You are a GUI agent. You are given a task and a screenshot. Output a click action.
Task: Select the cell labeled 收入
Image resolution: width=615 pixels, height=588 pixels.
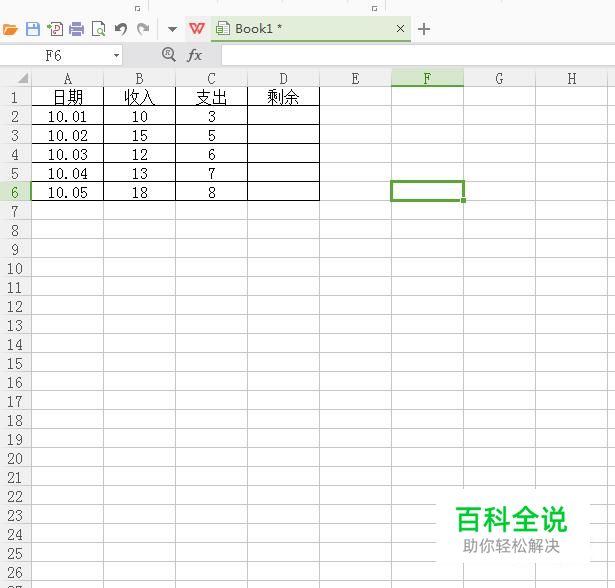(139, 97)
